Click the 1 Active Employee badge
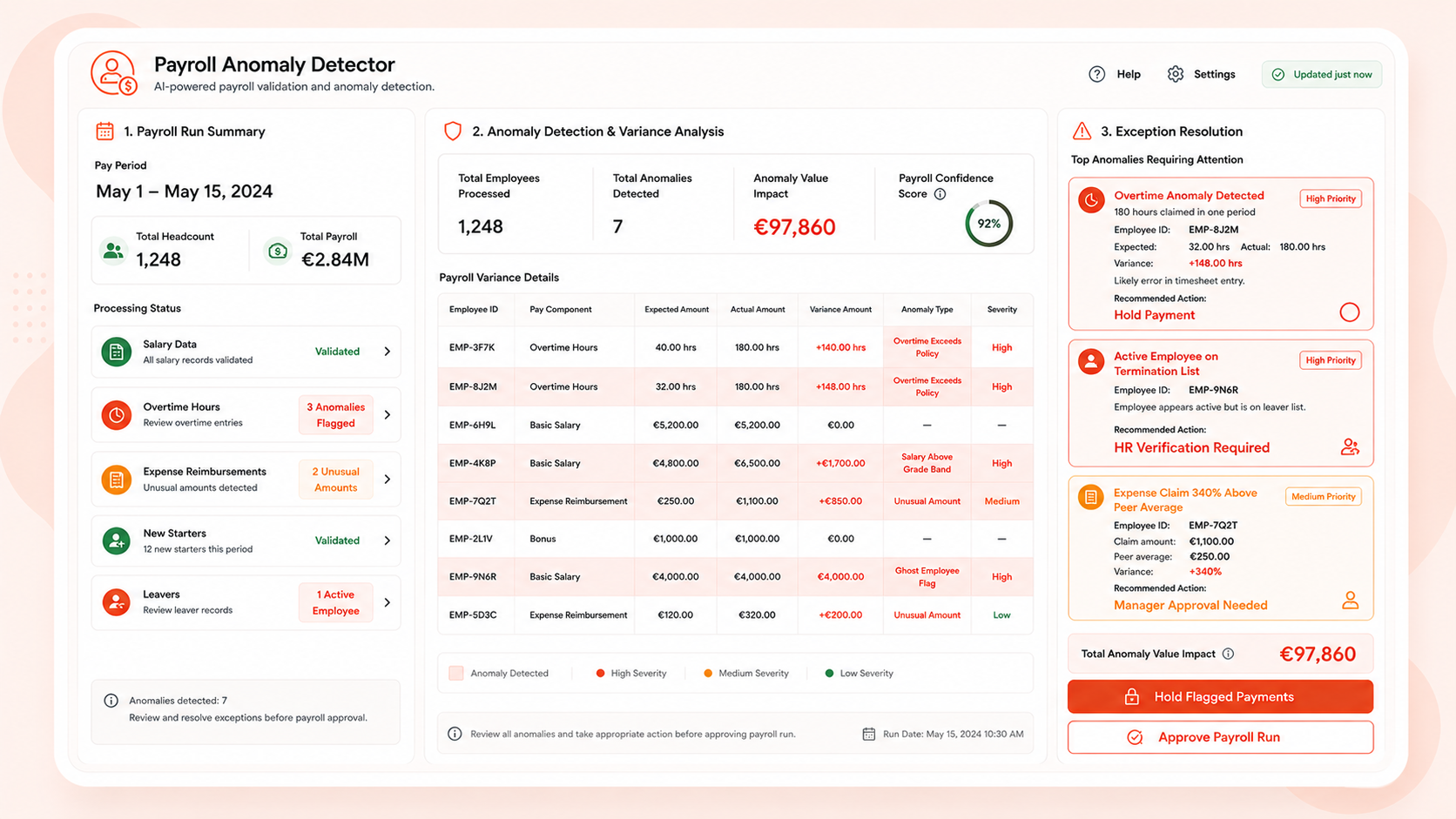 pyautogui.click(x=335, y=602)
